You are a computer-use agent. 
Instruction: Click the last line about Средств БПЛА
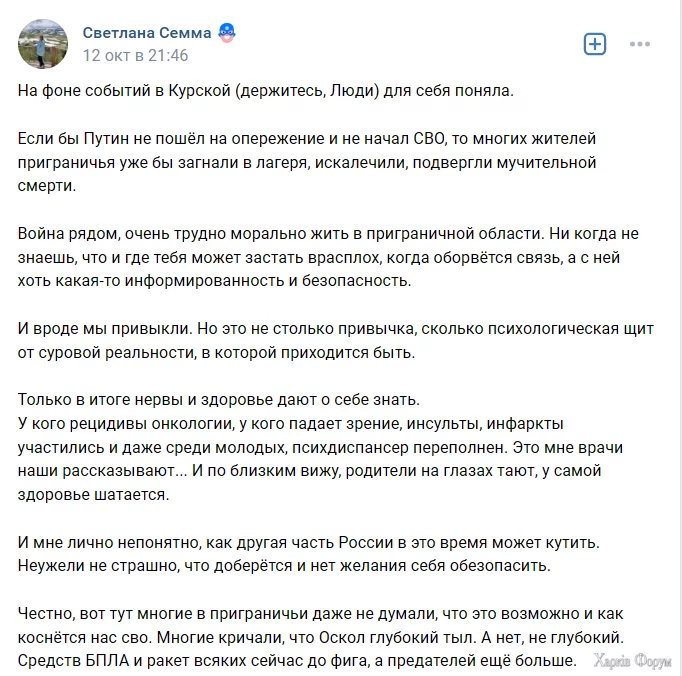pos(297,661)
